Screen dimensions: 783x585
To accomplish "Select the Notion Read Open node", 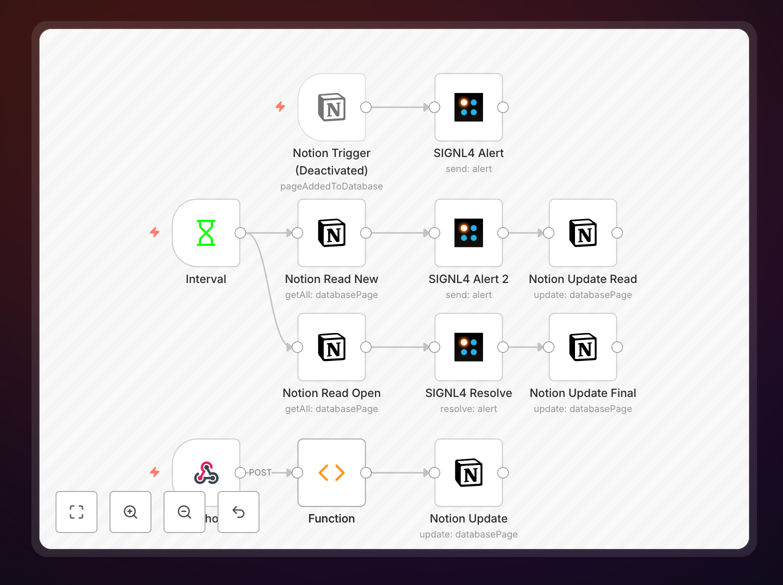I will [332, 347].
